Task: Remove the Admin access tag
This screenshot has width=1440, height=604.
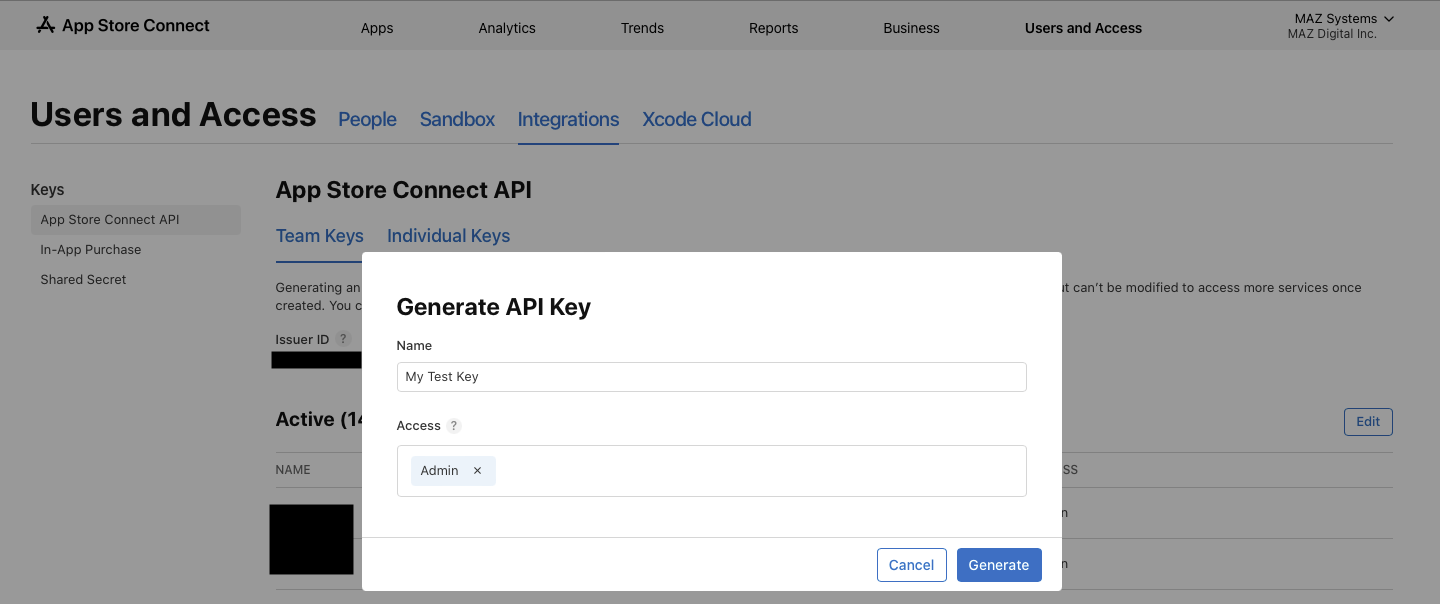Action: (477, 471)
